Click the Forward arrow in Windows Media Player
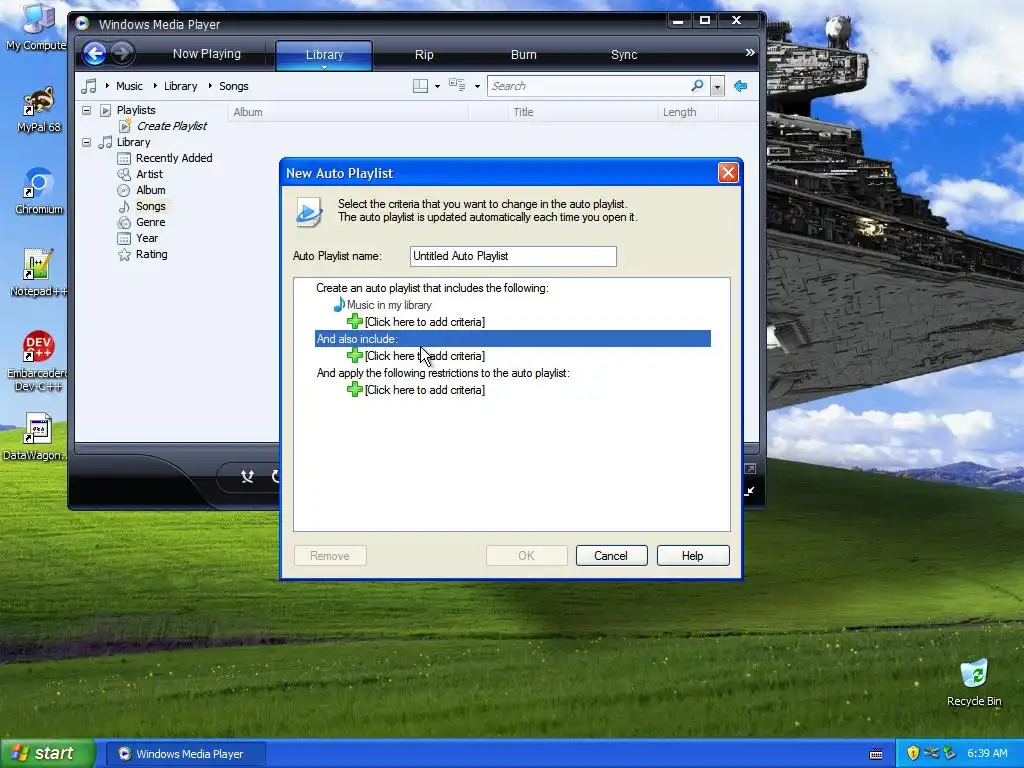The width and height of the screenshot is (1024, 768). [122, 54]
